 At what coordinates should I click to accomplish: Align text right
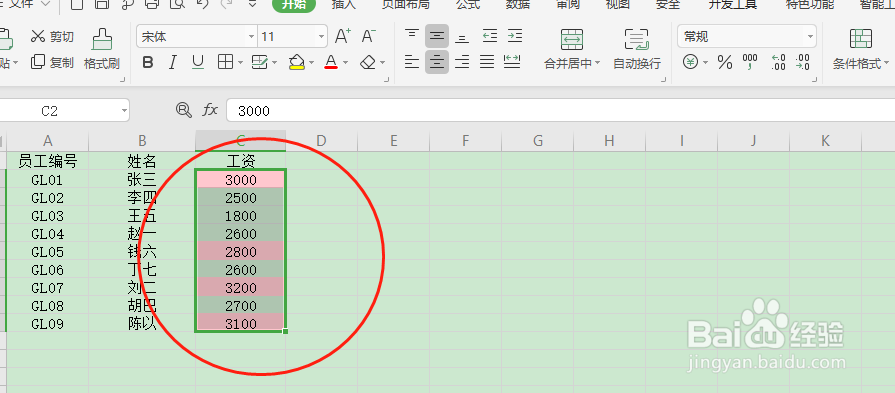[x=462, y=62]
